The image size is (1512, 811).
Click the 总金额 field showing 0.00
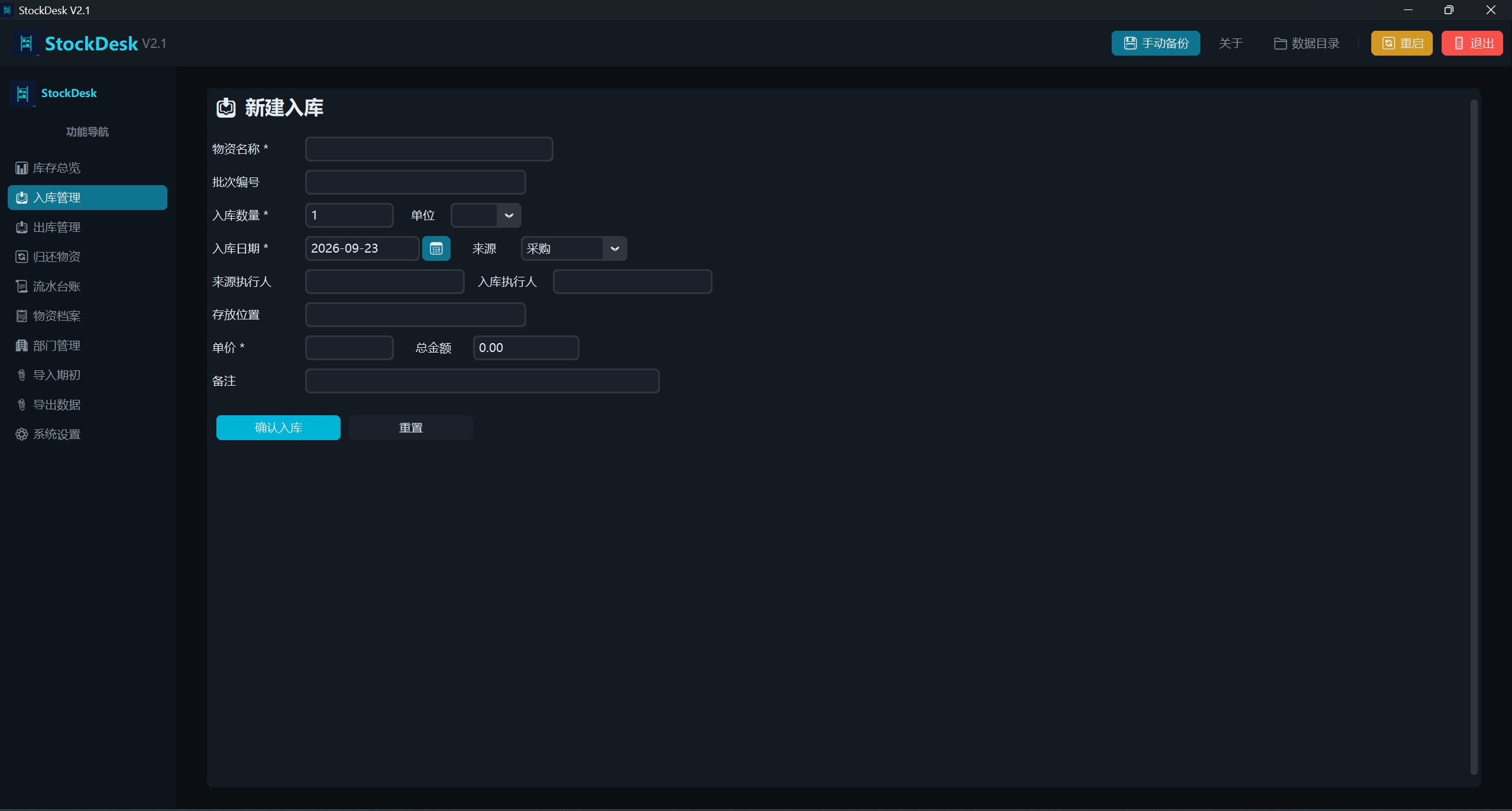point(526,348)
